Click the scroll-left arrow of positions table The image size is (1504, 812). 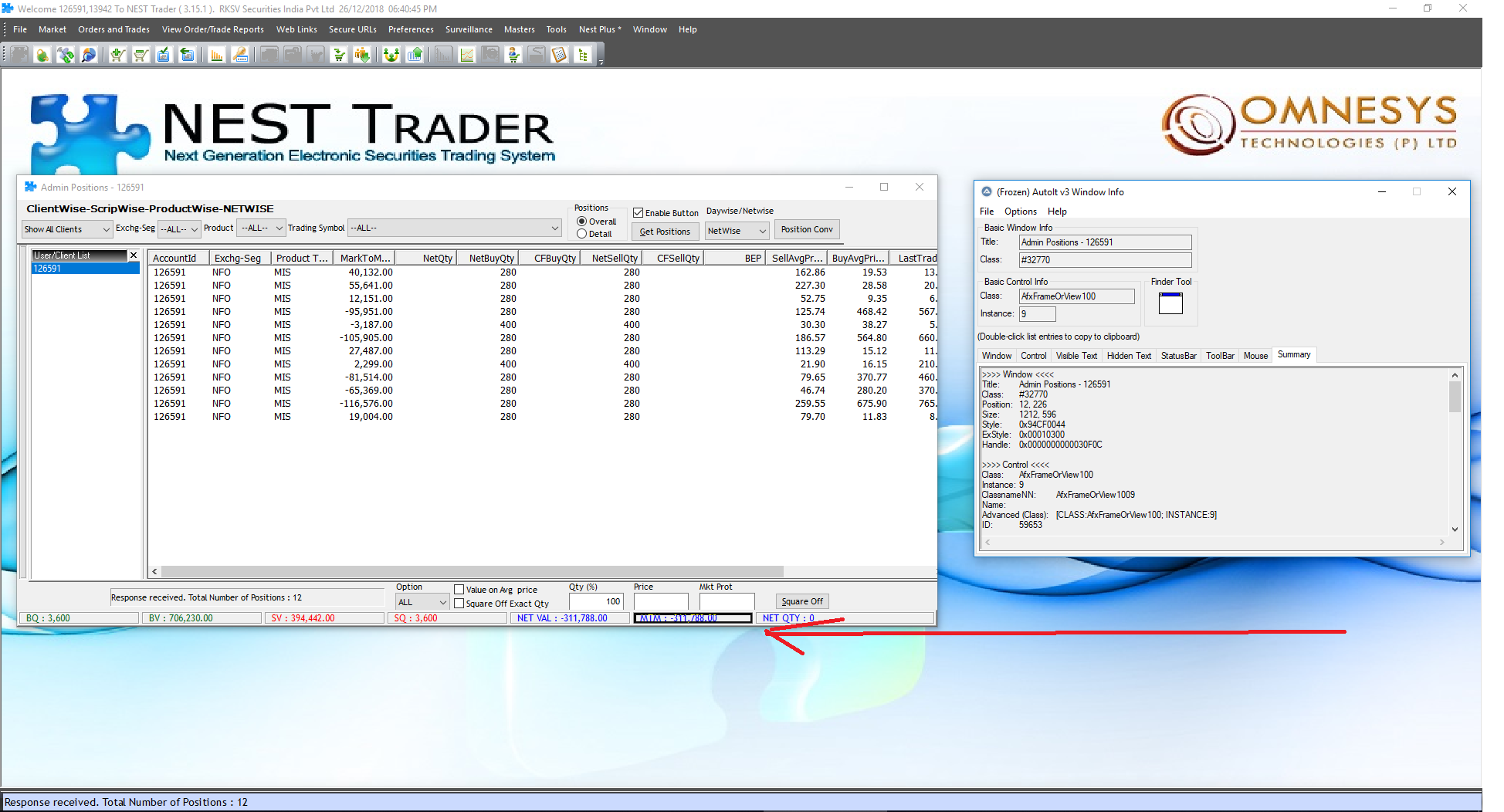tap(155, 572)
